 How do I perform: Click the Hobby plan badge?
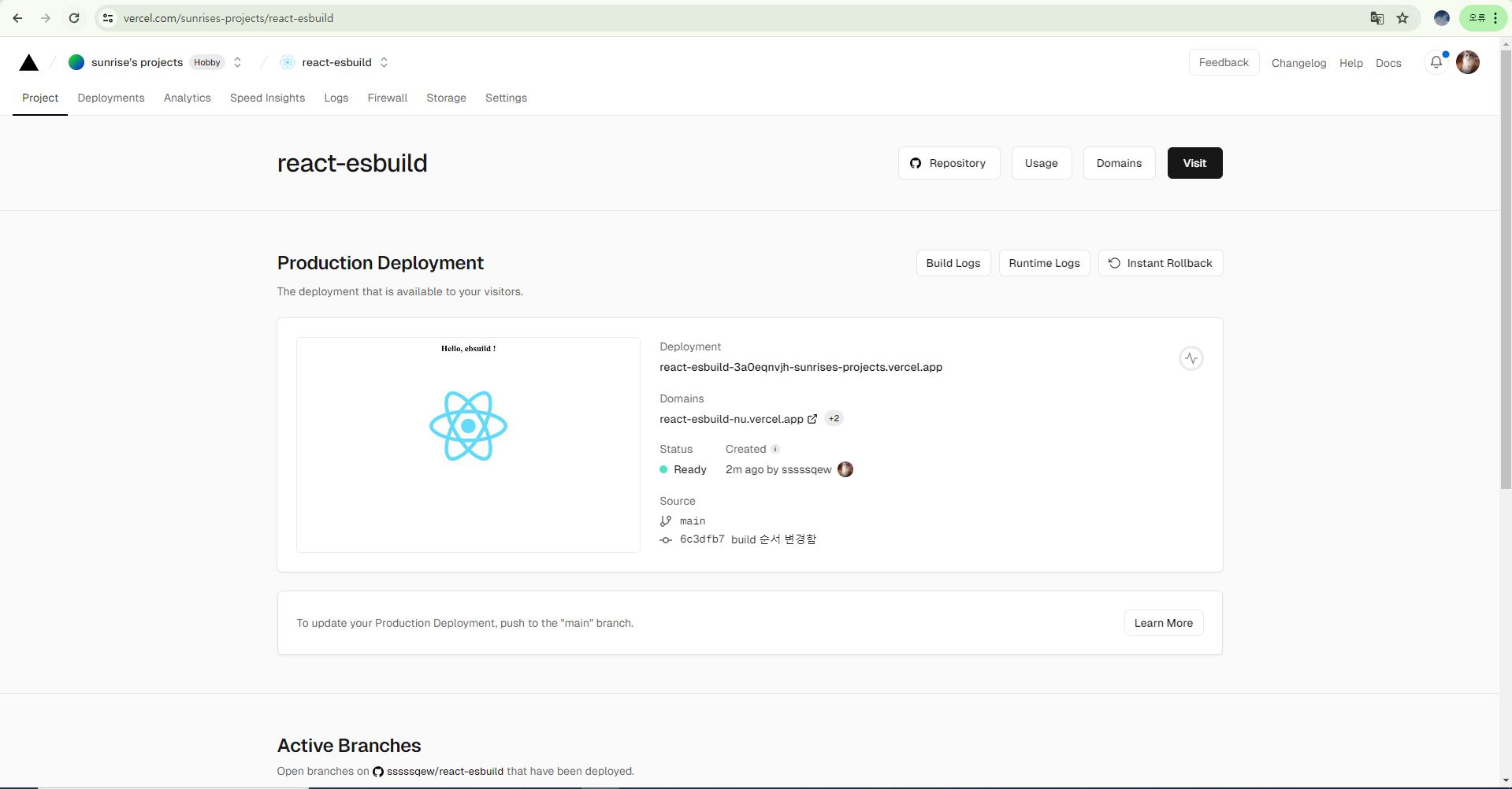207,62
